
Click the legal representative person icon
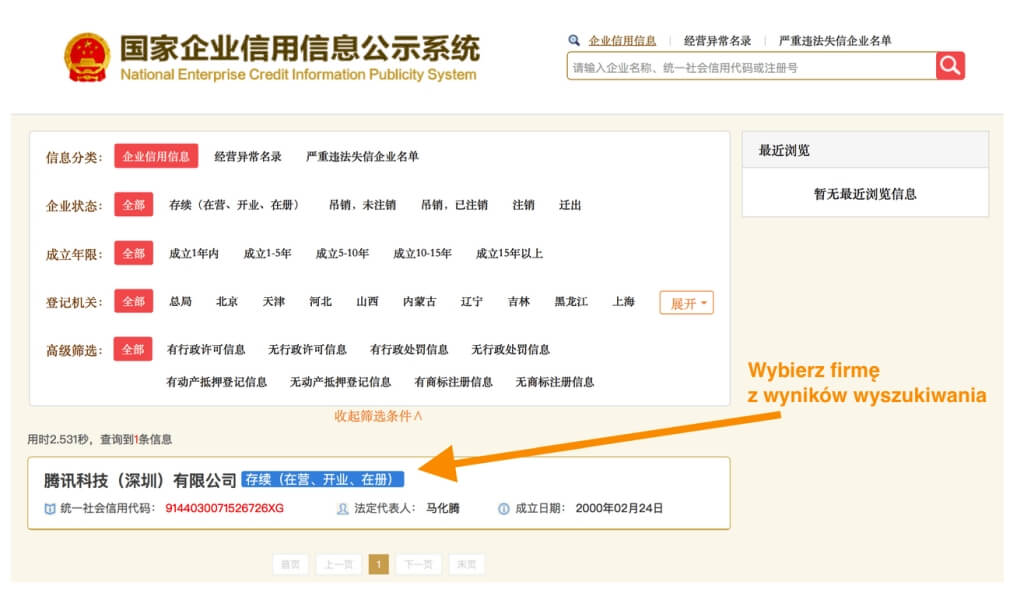(x=342, y=509)
